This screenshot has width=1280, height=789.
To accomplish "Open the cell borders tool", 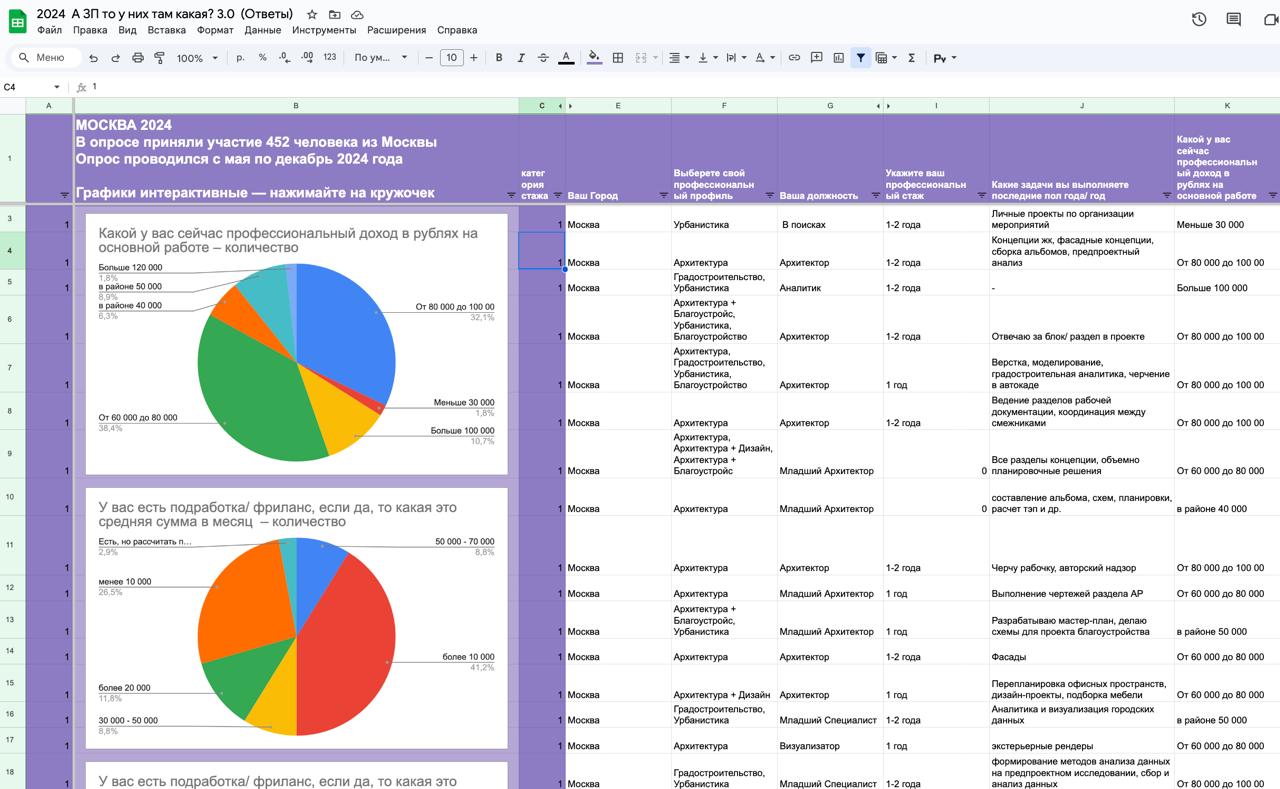I will click(618, 58).
